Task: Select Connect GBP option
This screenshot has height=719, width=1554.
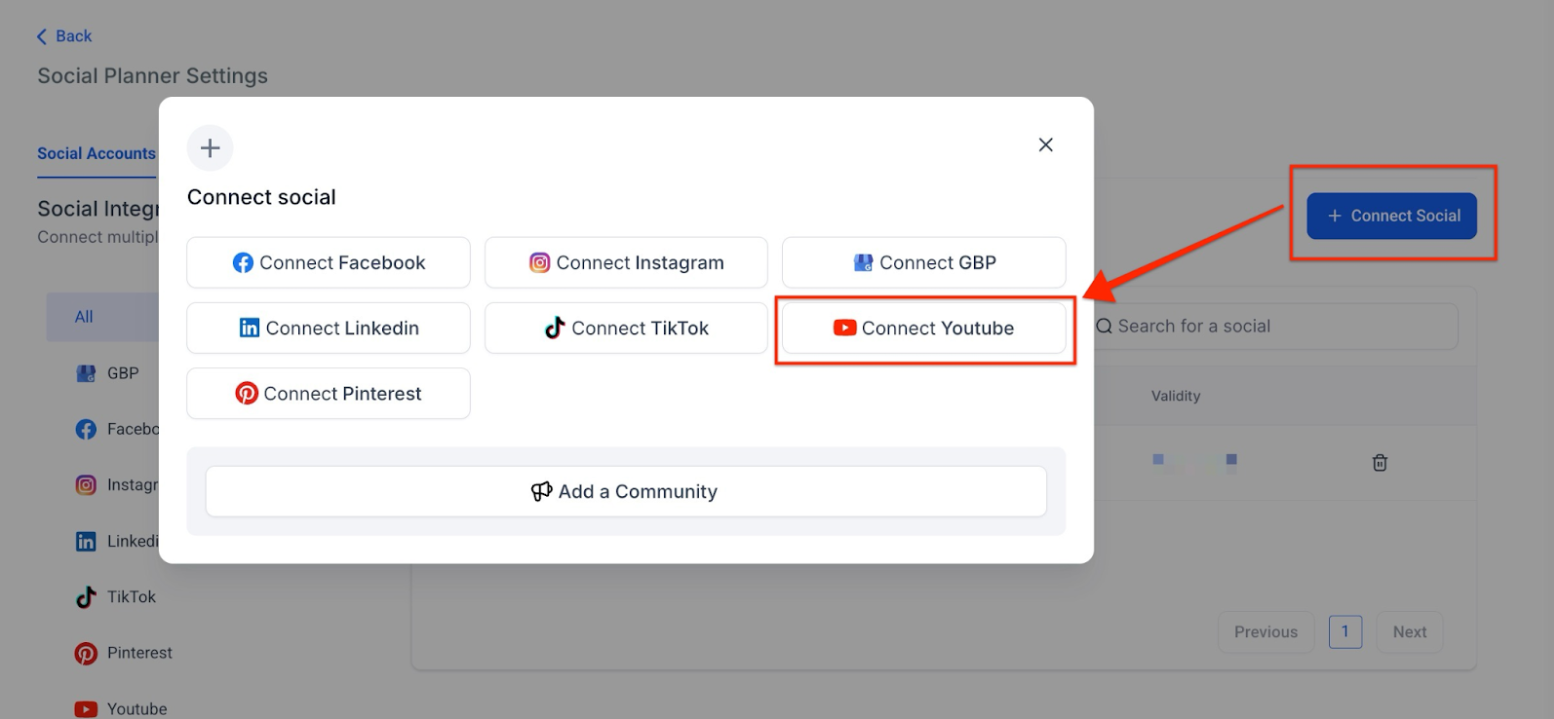Action: pos(923,263)
